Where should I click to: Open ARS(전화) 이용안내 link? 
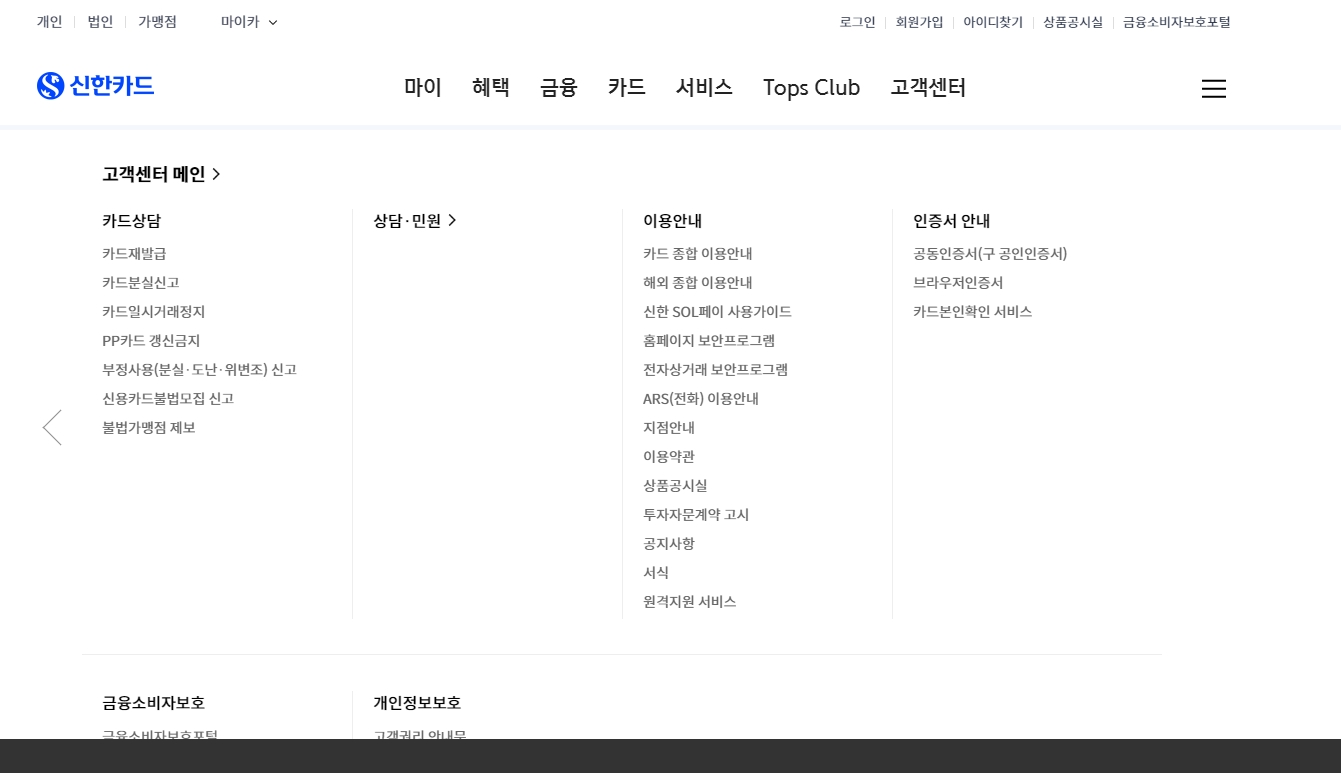tap(701, 399)
